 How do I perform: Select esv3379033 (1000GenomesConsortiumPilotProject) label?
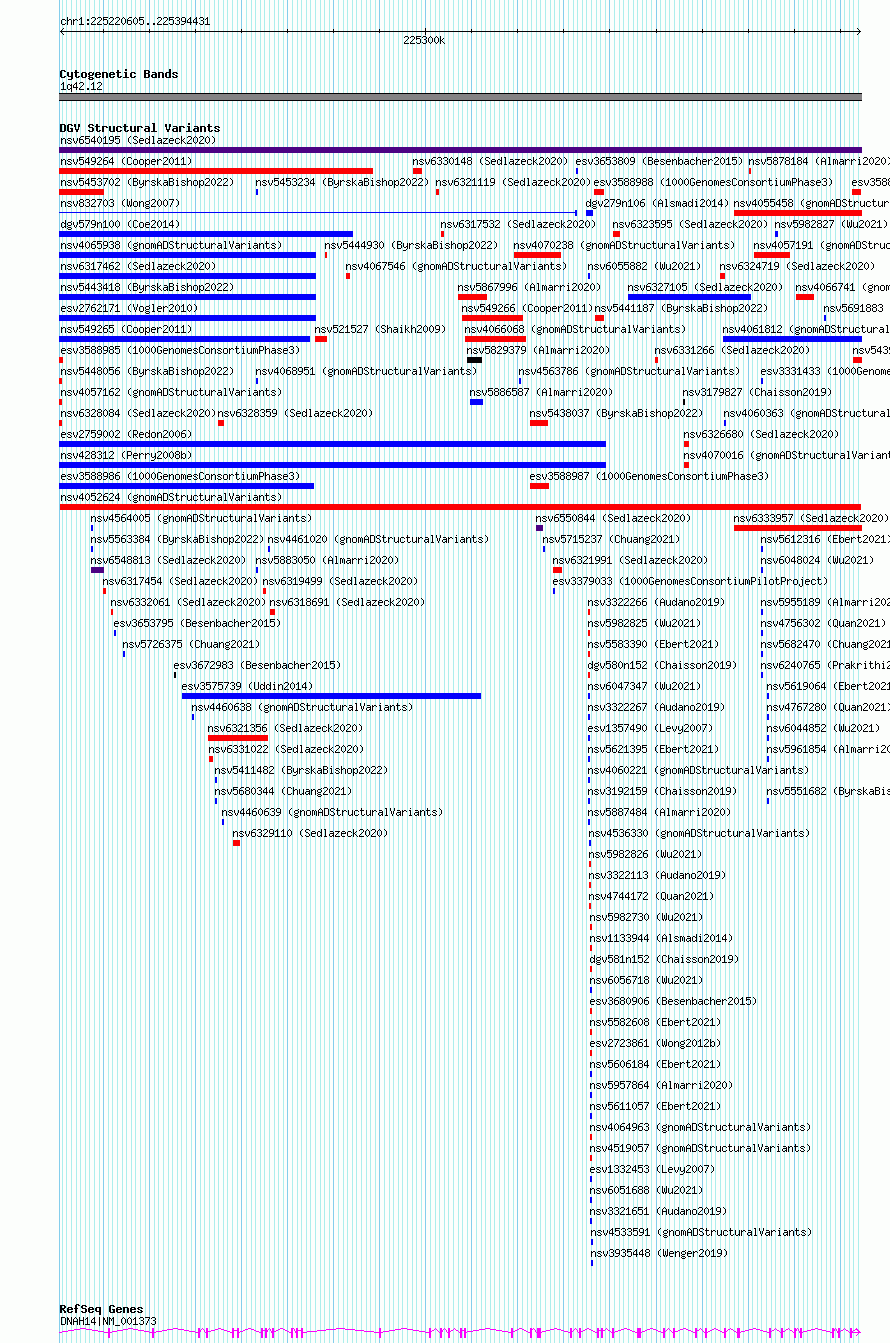pyautogui.click(x=690, y=581)
